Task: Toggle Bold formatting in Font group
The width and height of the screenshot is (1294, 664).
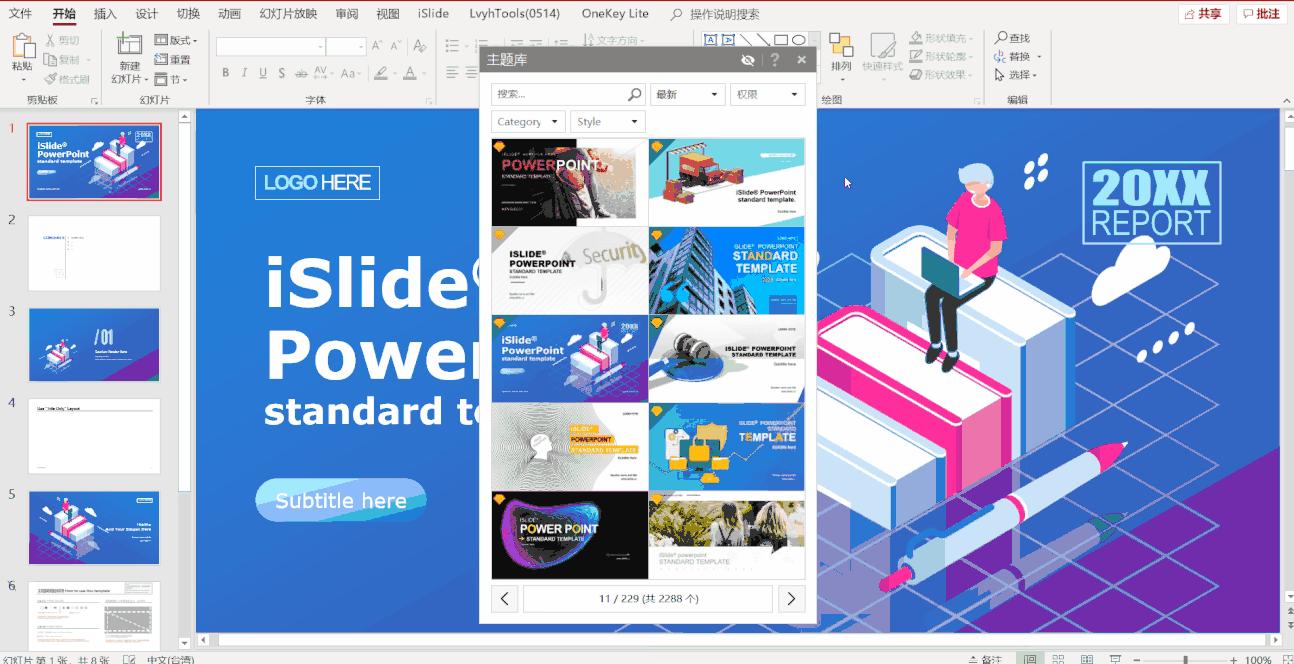Action: point(226,73)
